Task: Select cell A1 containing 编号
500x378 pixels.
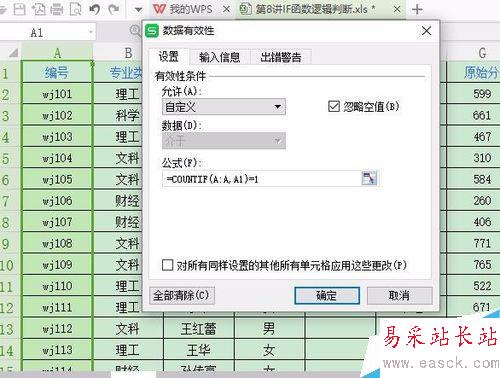Action: pos(57,72)
